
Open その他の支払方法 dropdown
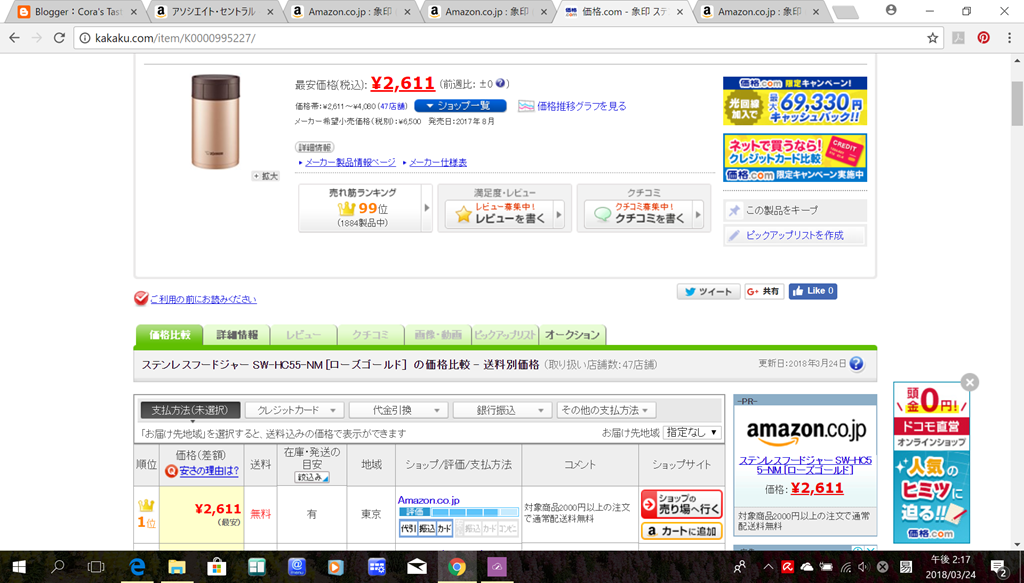(x=606, y=410)
